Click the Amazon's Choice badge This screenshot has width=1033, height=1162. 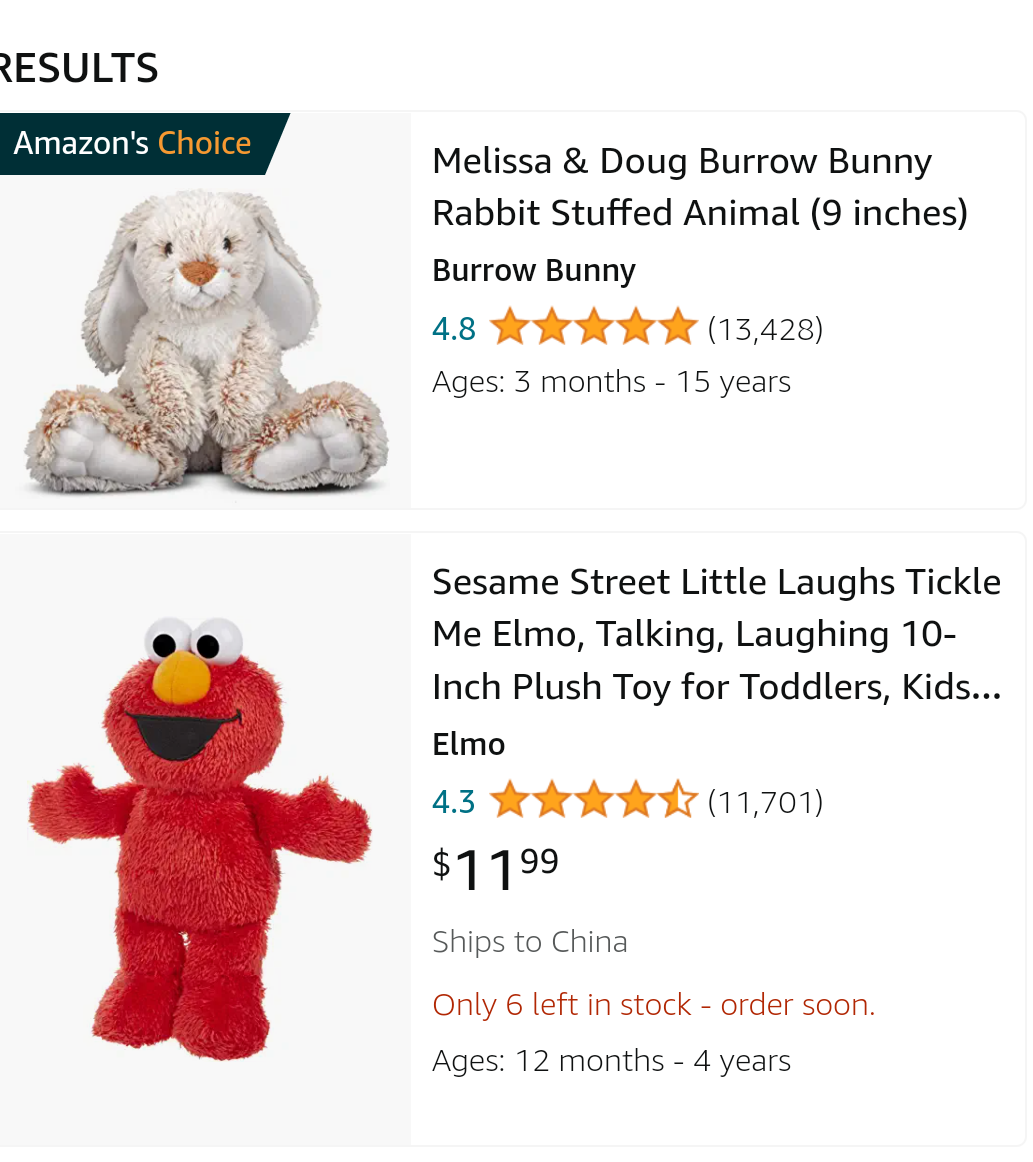pos(132,143)
